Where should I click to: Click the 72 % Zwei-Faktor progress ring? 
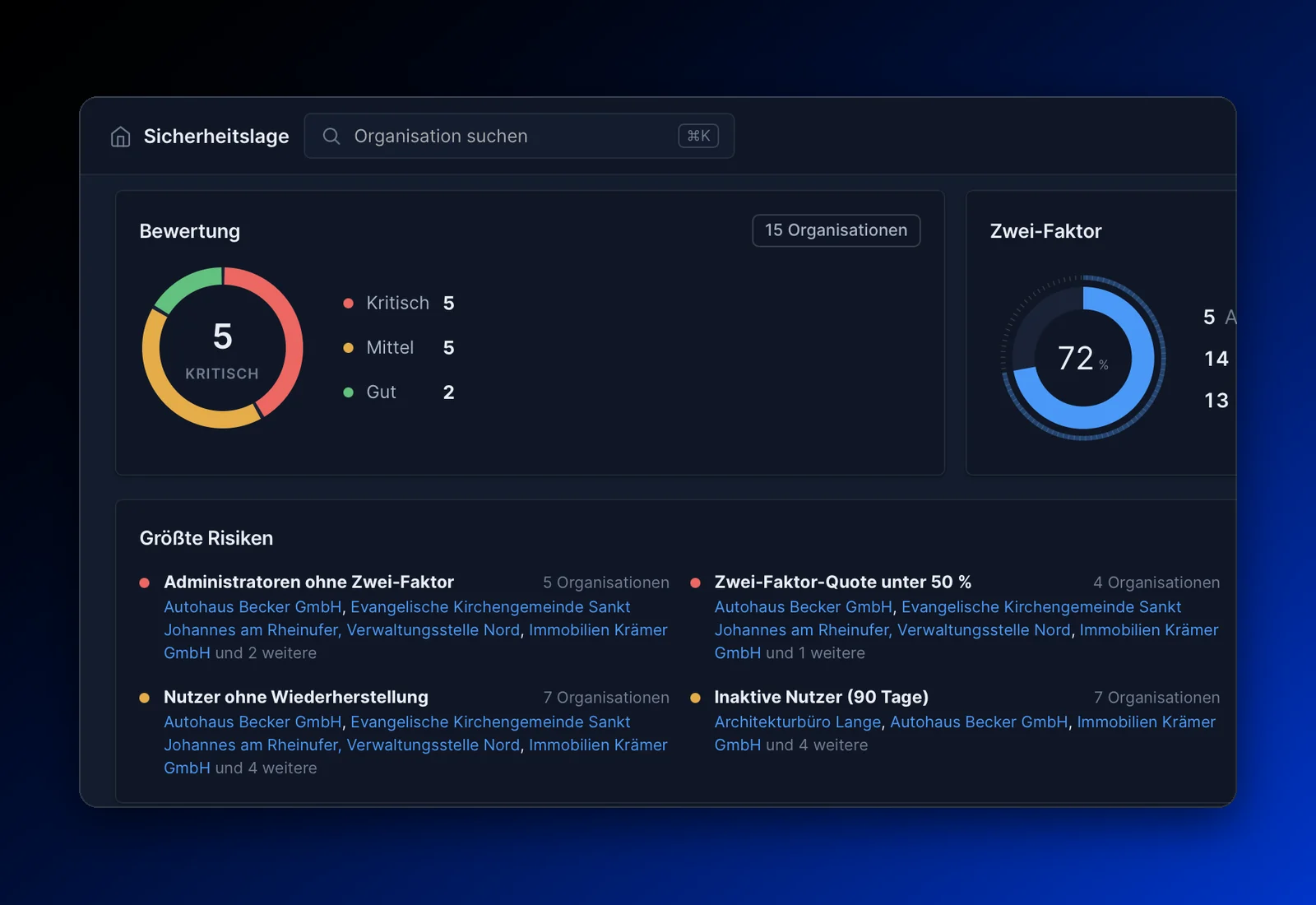(x=1083, y=358)
